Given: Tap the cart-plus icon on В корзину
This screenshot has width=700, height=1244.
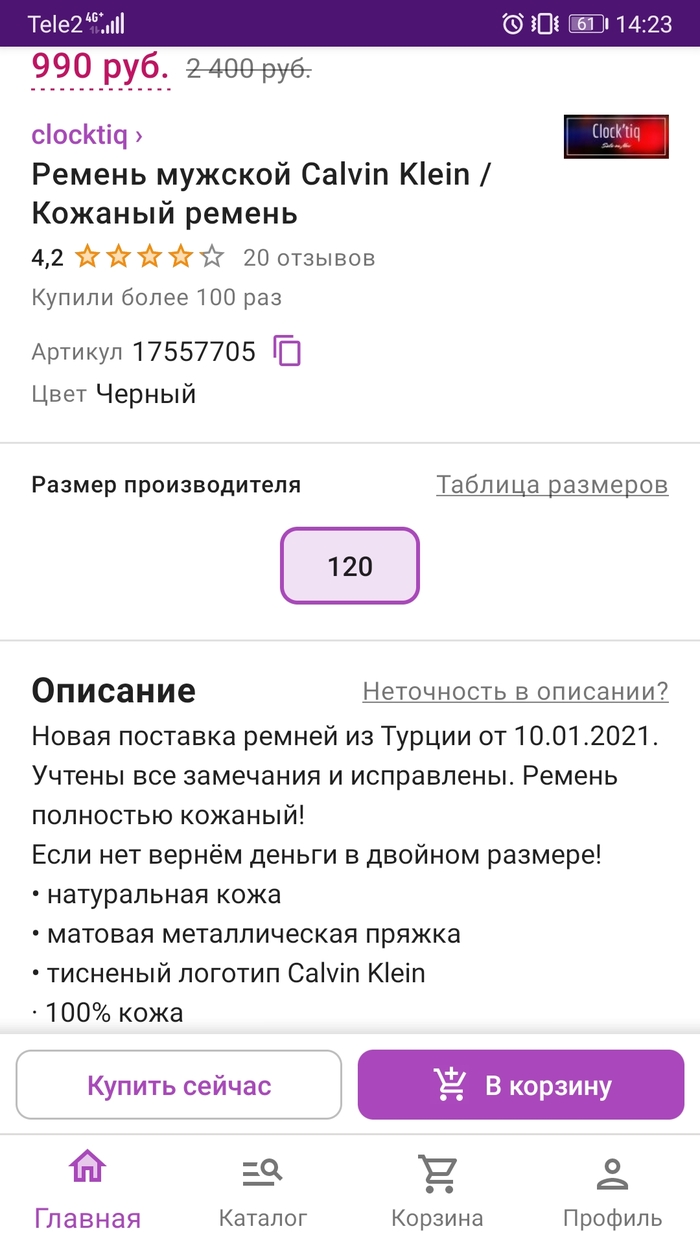Looking at the screenshot, I should click(450, 1084).
